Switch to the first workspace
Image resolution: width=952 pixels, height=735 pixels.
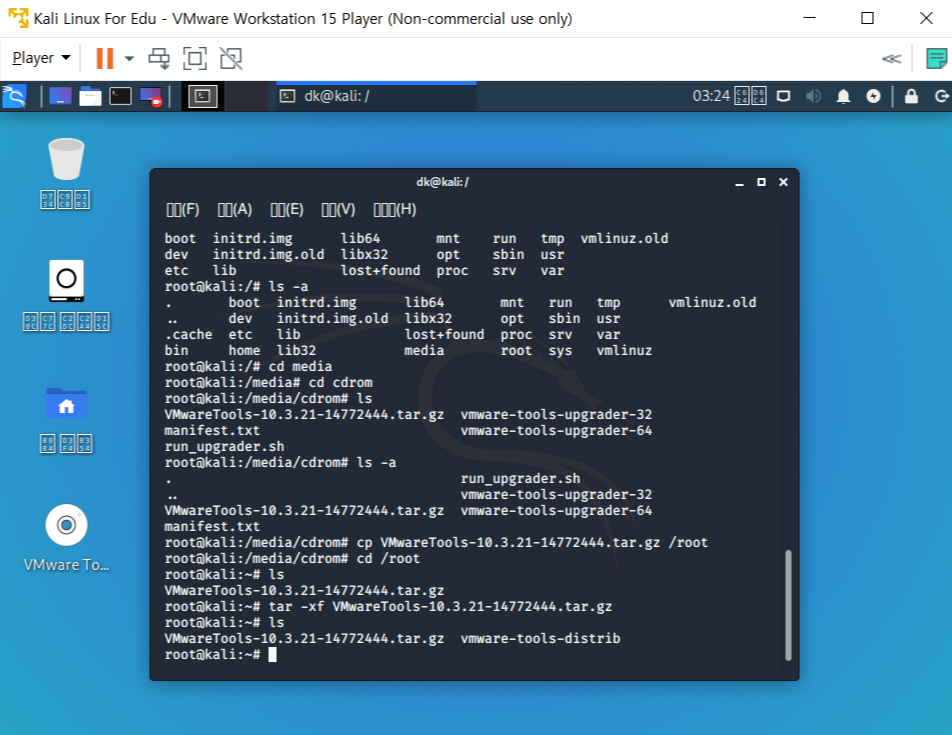pyautogui.click(x=203, y=96)
